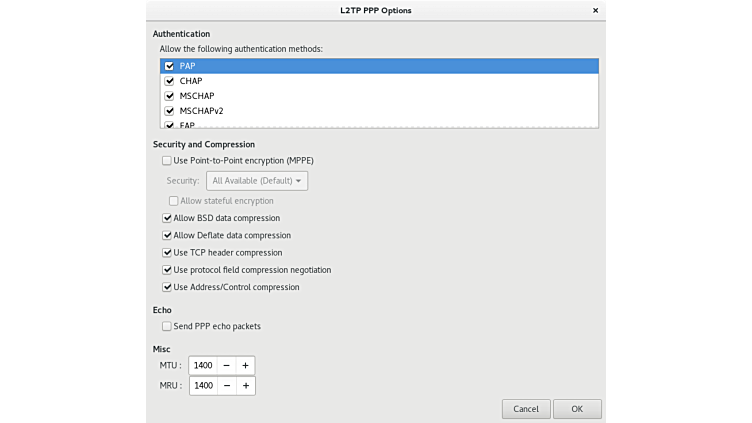Decrease MRU with the minus button

coord(227,385)
